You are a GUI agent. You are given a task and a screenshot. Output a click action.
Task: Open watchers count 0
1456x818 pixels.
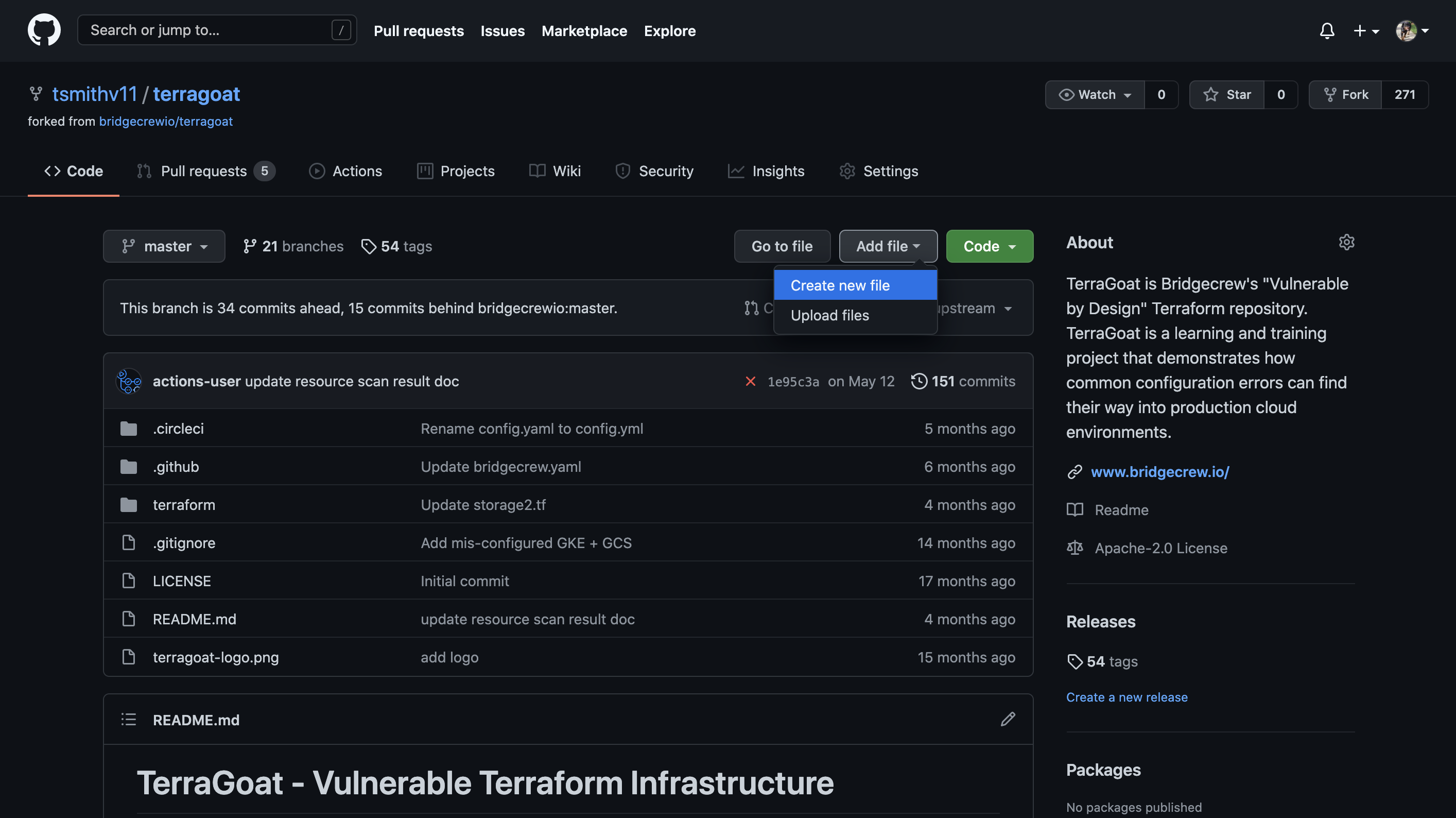tap(1161, 94)
